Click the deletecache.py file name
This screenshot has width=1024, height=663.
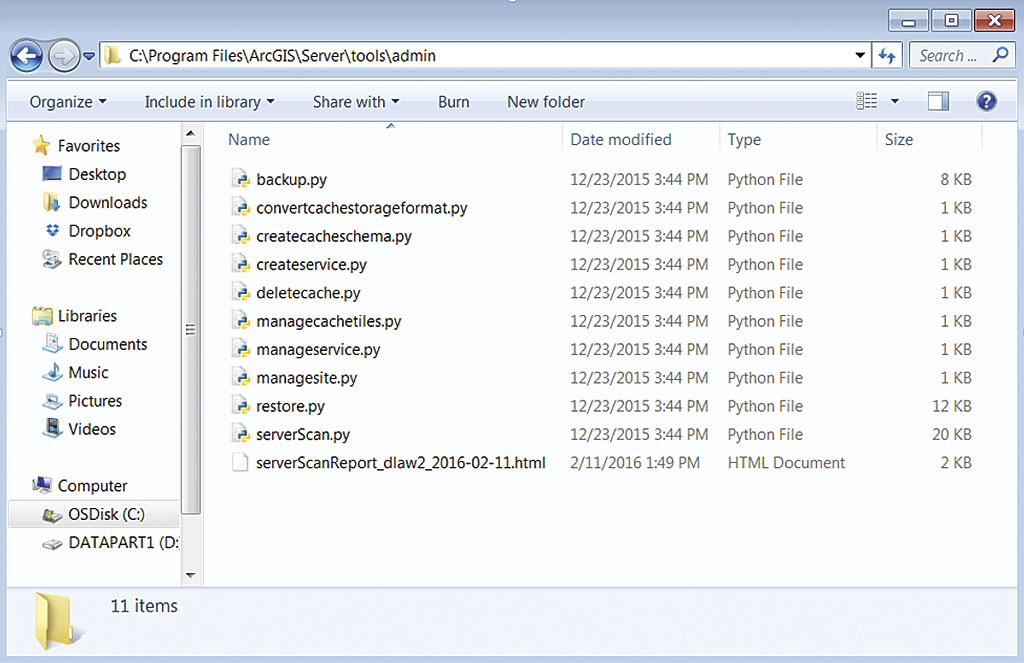click(308, 293)
